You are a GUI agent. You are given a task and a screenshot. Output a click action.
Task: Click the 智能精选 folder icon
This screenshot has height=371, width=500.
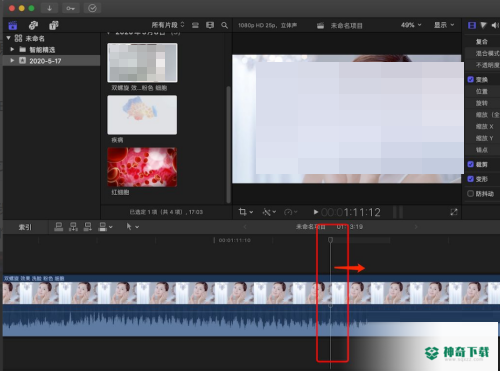pyautogui.click(x=23, y=49)
